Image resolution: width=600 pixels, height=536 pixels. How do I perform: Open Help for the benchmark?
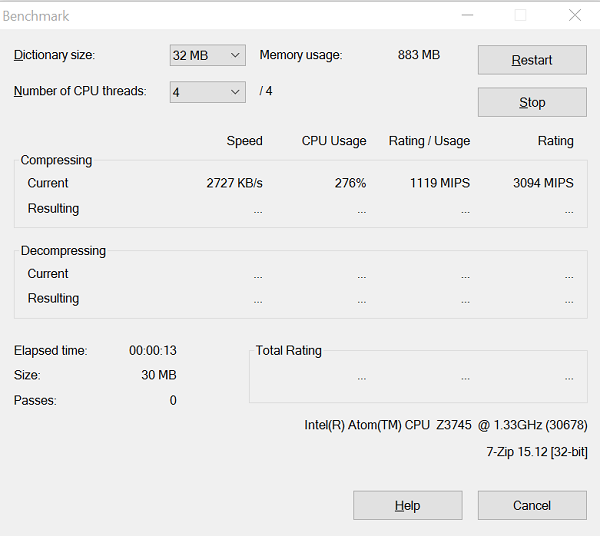[407, 505]
